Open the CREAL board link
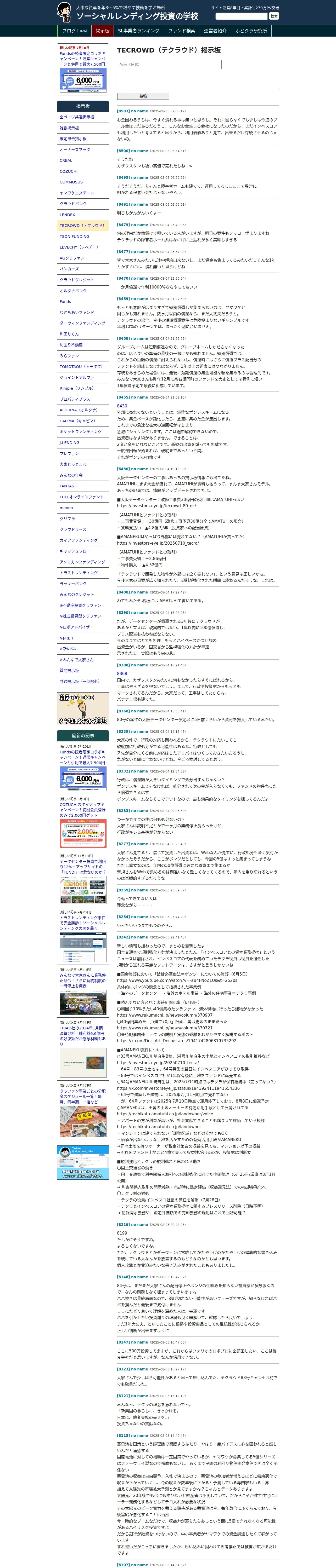 83,161
